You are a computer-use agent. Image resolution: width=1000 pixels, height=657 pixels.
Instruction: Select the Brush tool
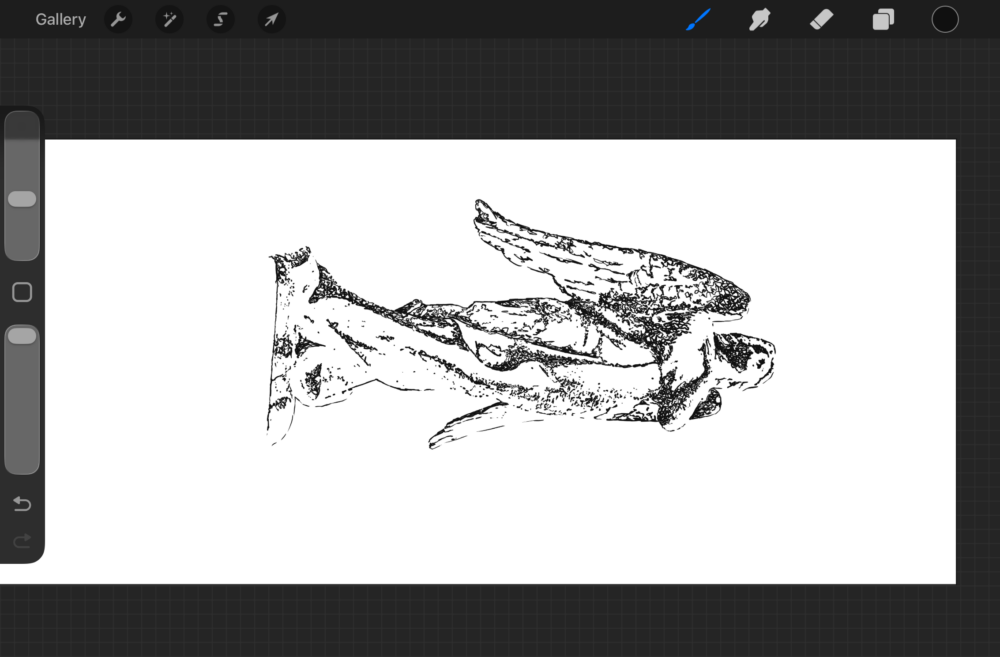point(698,19)
